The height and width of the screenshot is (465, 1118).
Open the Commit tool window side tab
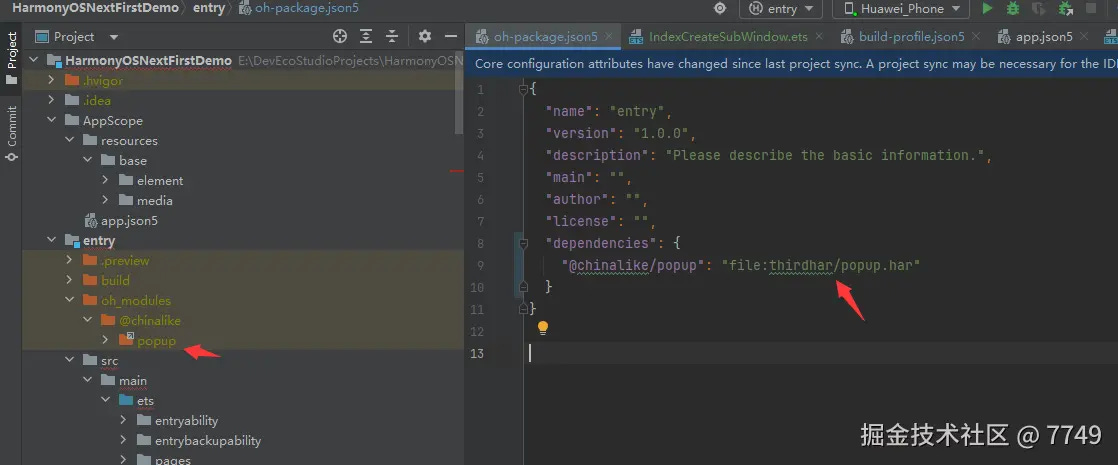coord(11,133)
